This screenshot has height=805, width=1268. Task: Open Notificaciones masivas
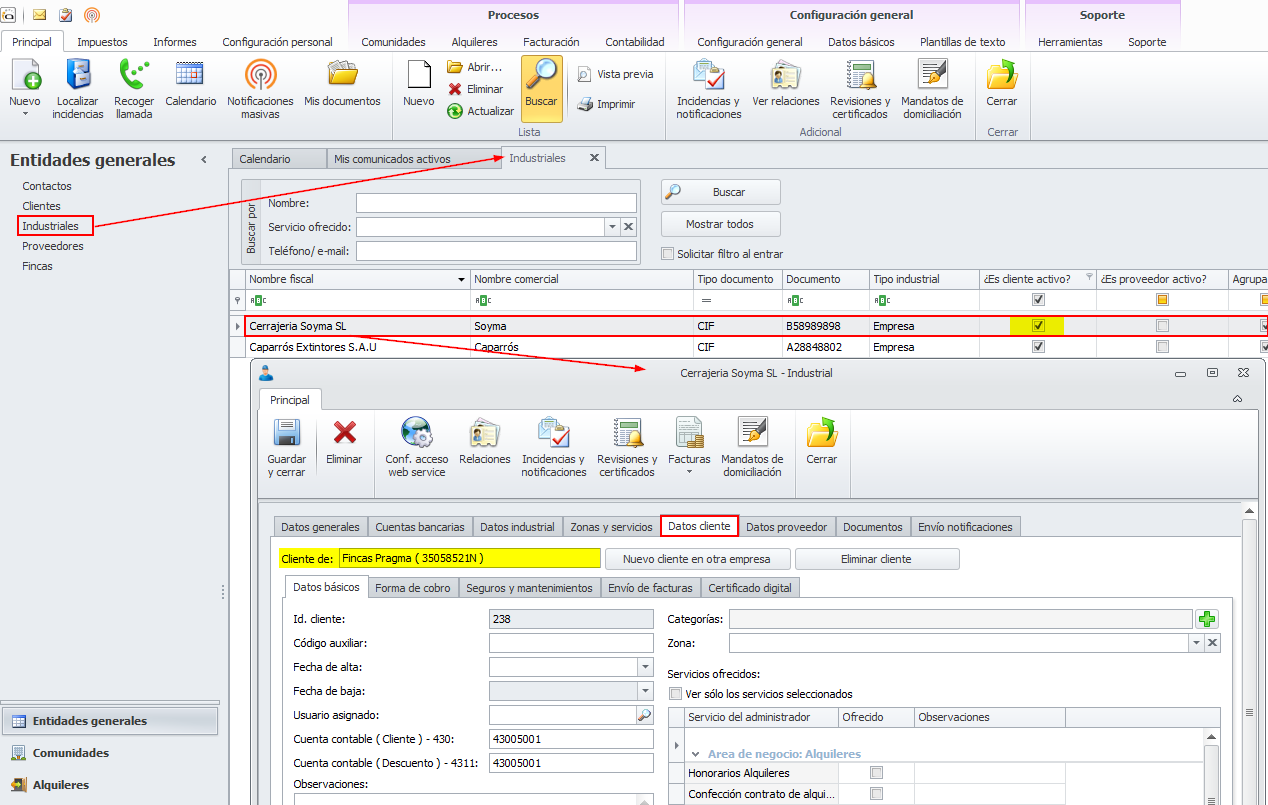tap(260, 90)
